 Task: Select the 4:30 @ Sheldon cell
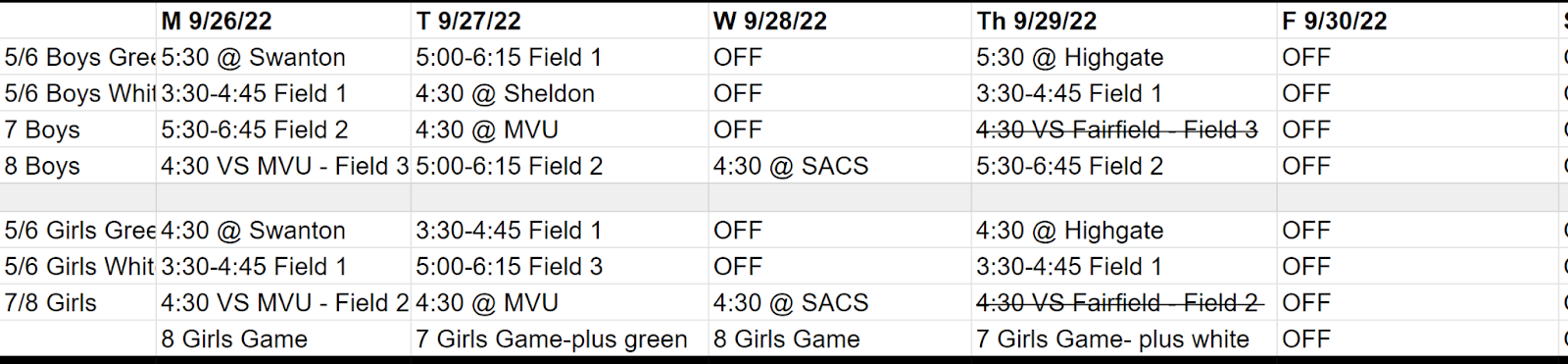tap(560, 93)
